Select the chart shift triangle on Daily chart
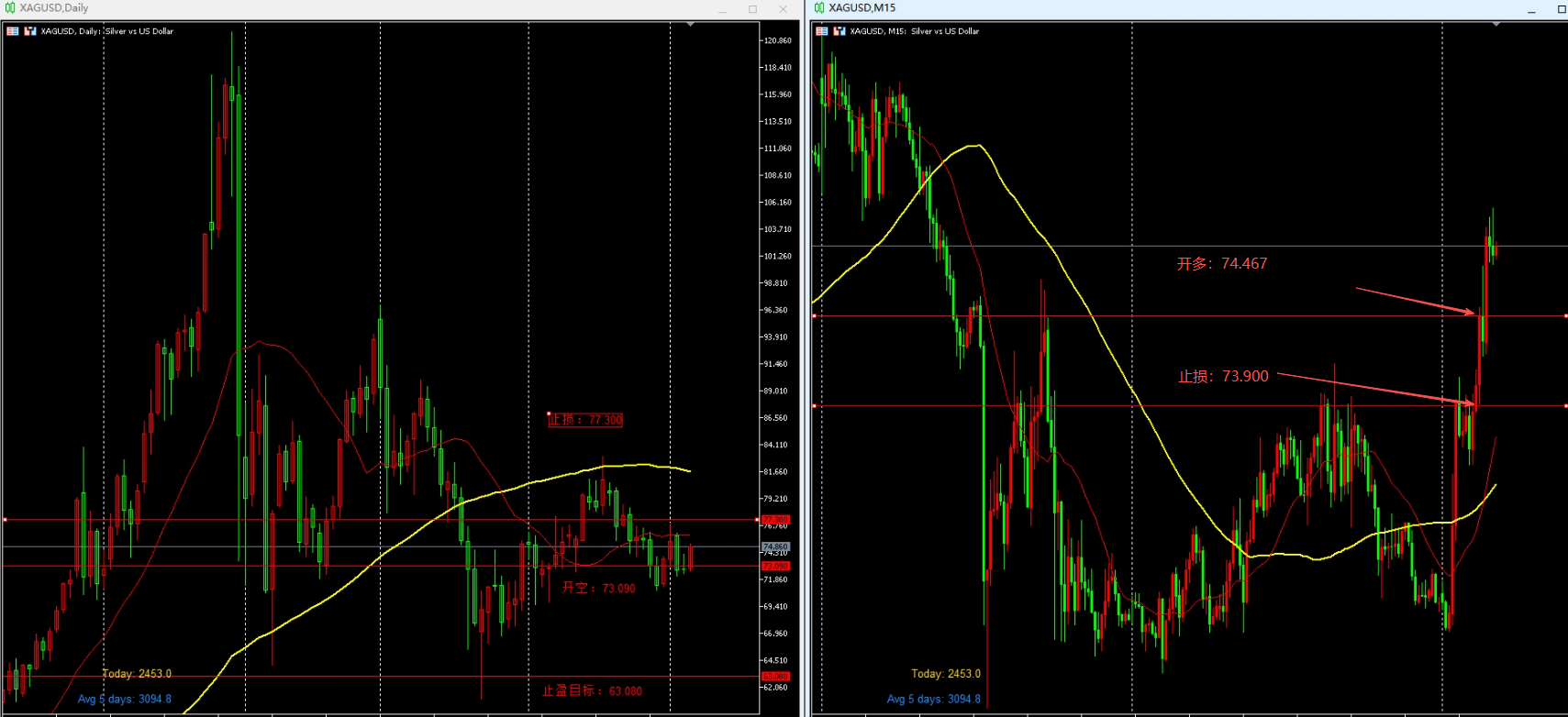The width and height of the screenshot is (1568, 717). tap(690, 25)
